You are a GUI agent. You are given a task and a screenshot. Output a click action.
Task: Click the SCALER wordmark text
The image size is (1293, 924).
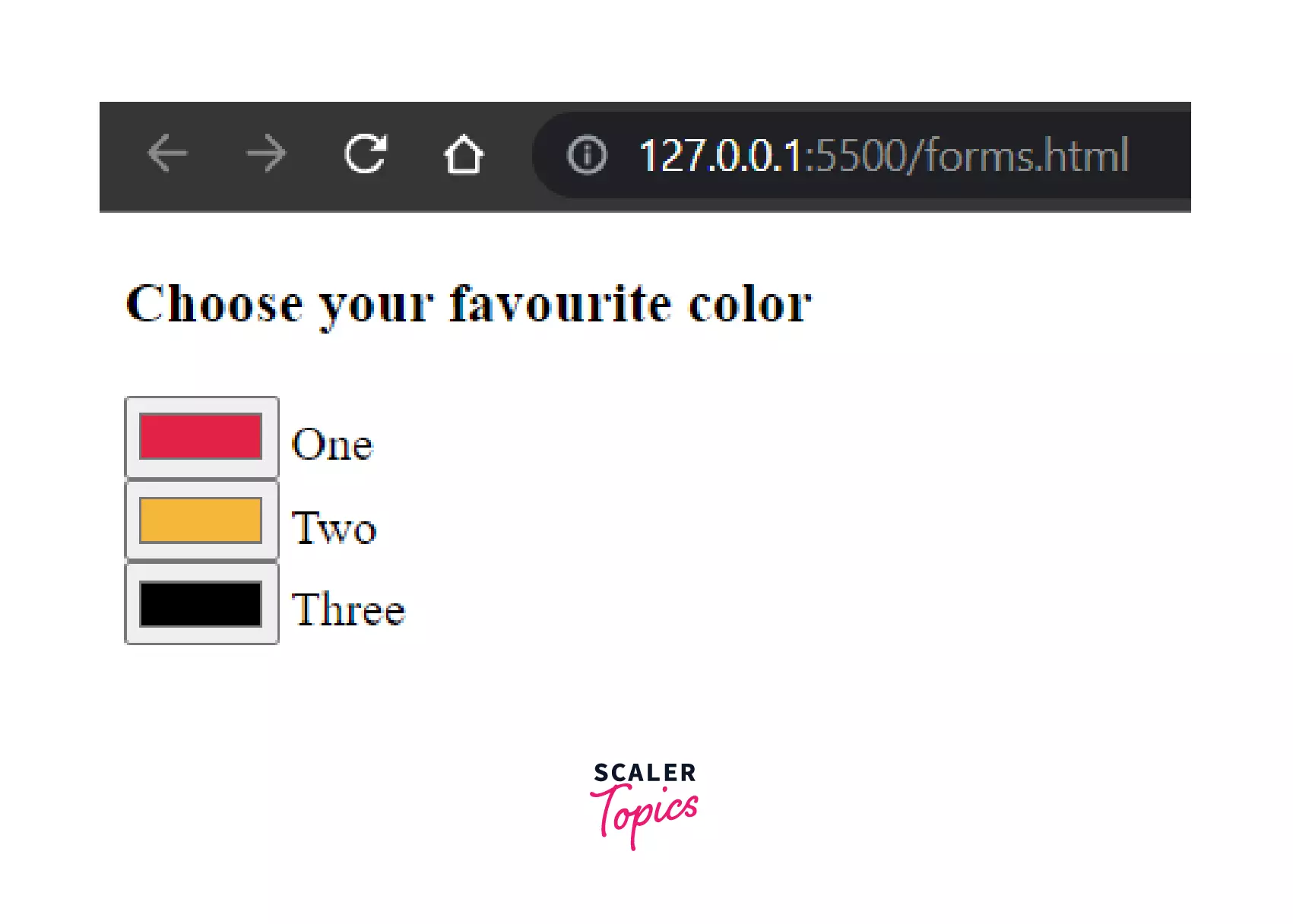(645, 773)
